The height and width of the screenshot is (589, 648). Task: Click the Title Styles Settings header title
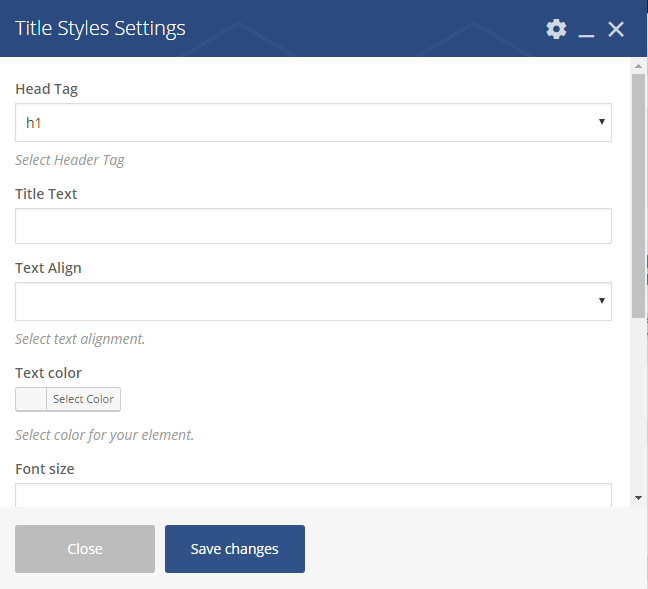click(x=100, y=28)
